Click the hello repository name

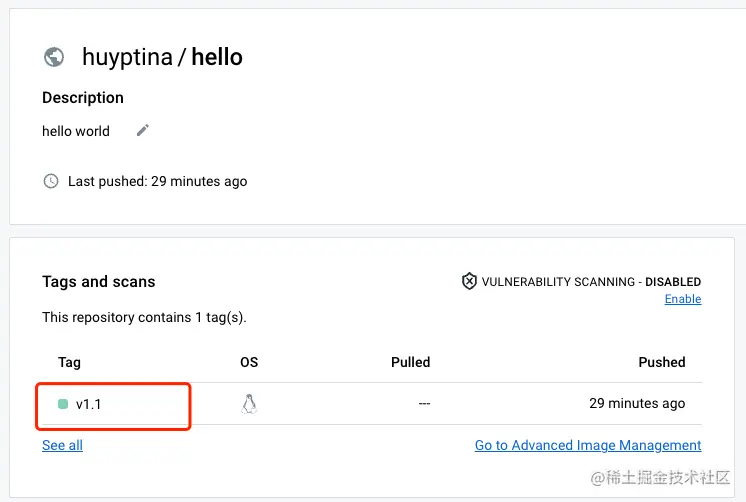[217, 57]
